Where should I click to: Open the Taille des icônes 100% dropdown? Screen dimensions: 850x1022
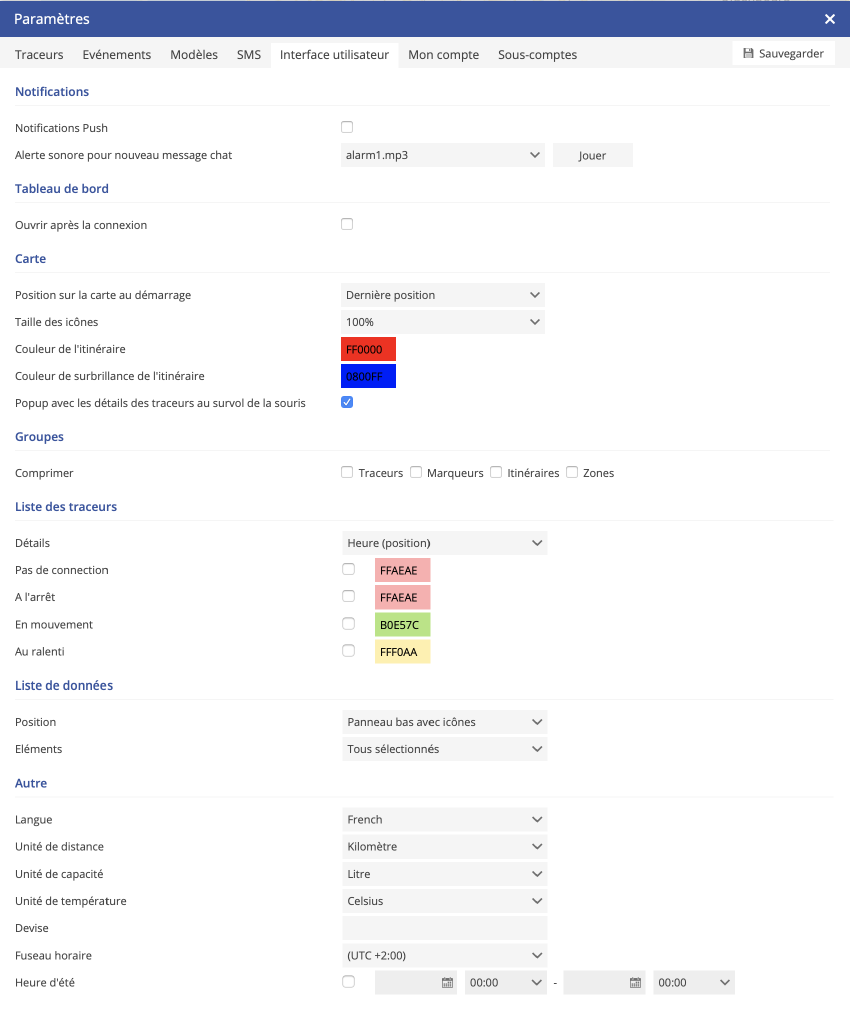(x=442, y=322)
